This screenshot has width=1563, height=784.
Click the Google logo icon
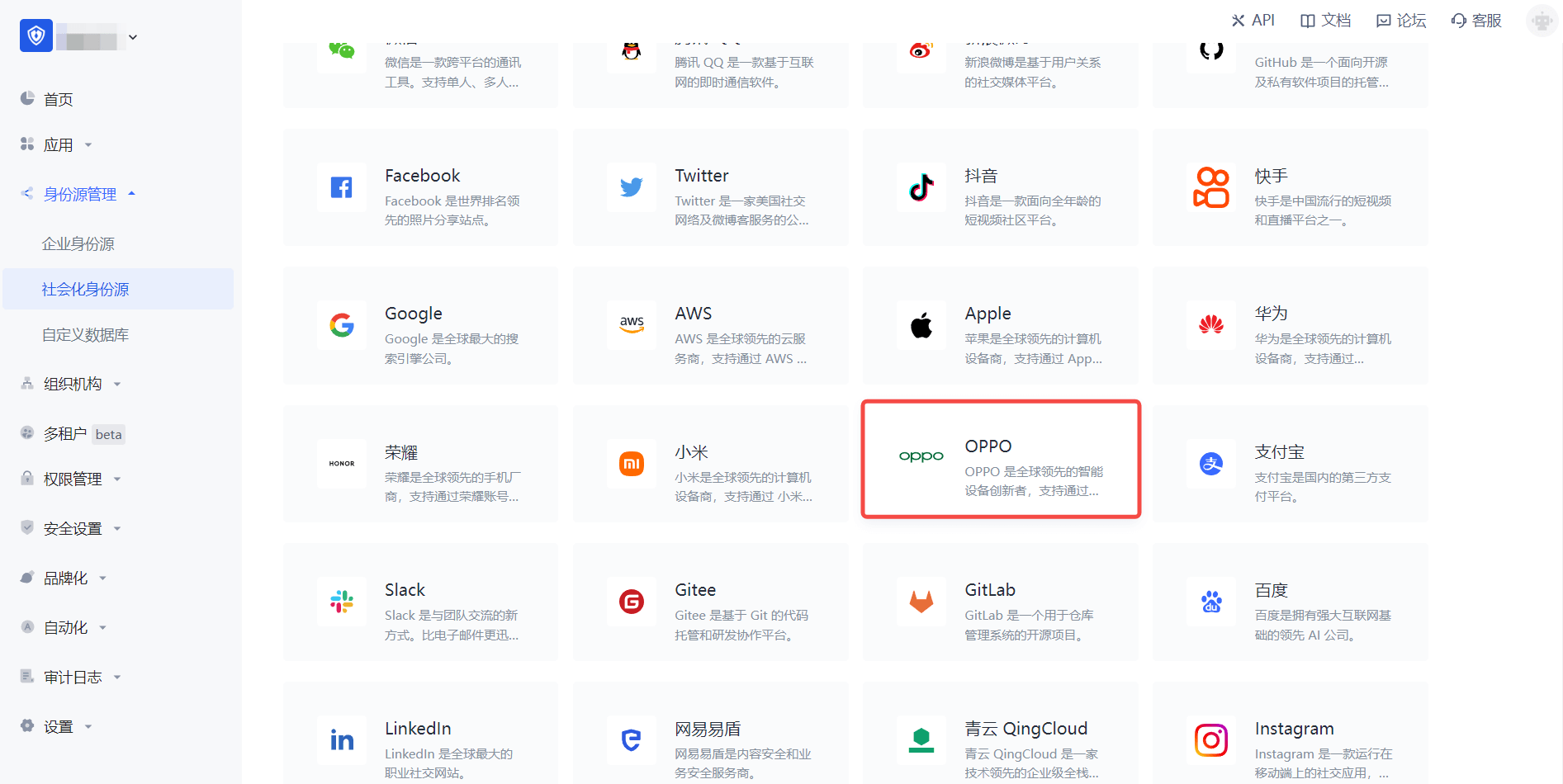pyautogui.click(x=341, y=325)
